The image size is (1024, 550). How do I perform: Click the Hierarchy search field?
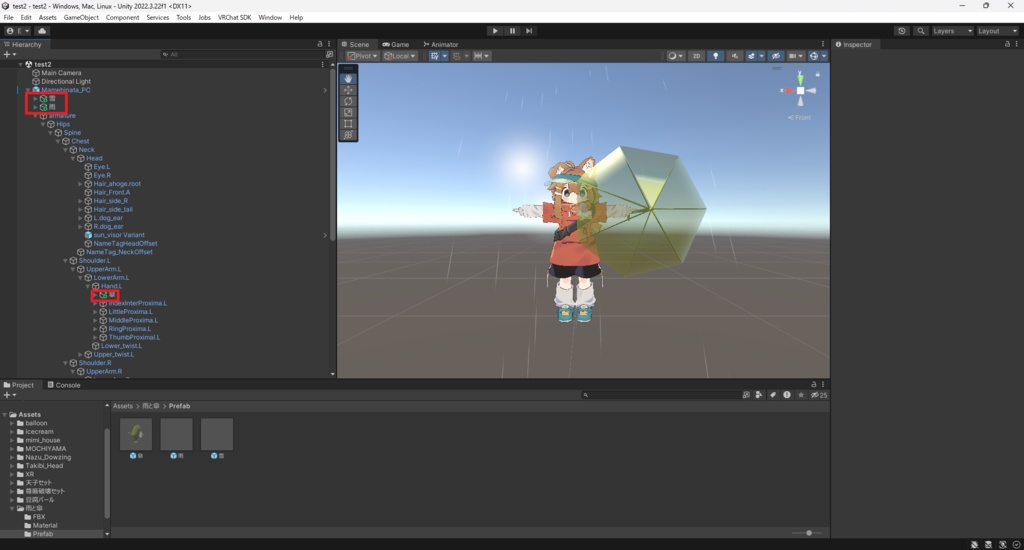point(242,54)
